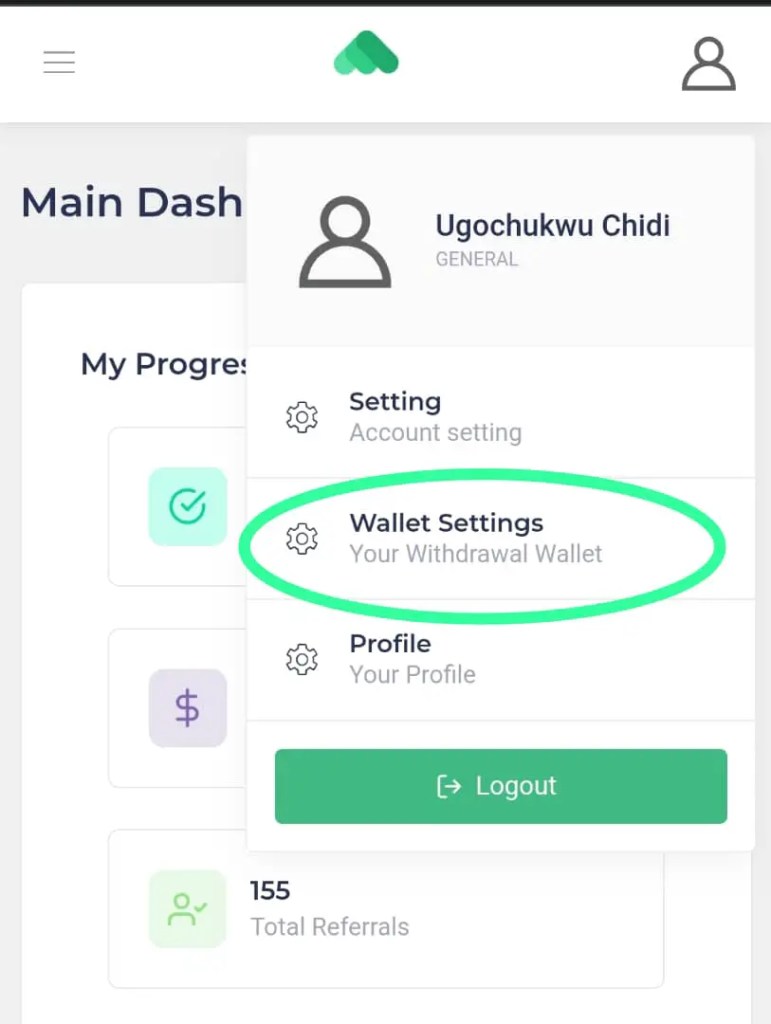Click the gear icon beside Setting
Image resolution: width=771 pixels, height=1024 pixels.
click(x=302, y=417)
